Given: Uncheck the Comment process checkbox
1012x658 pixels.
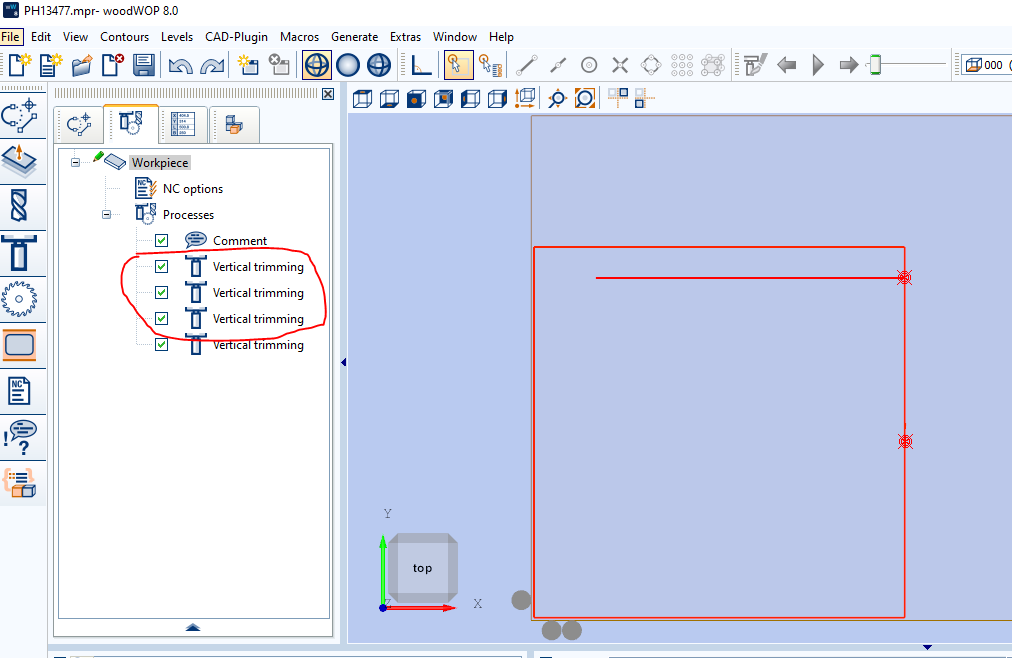Looking at the screenshot, I should coord(161,241).
